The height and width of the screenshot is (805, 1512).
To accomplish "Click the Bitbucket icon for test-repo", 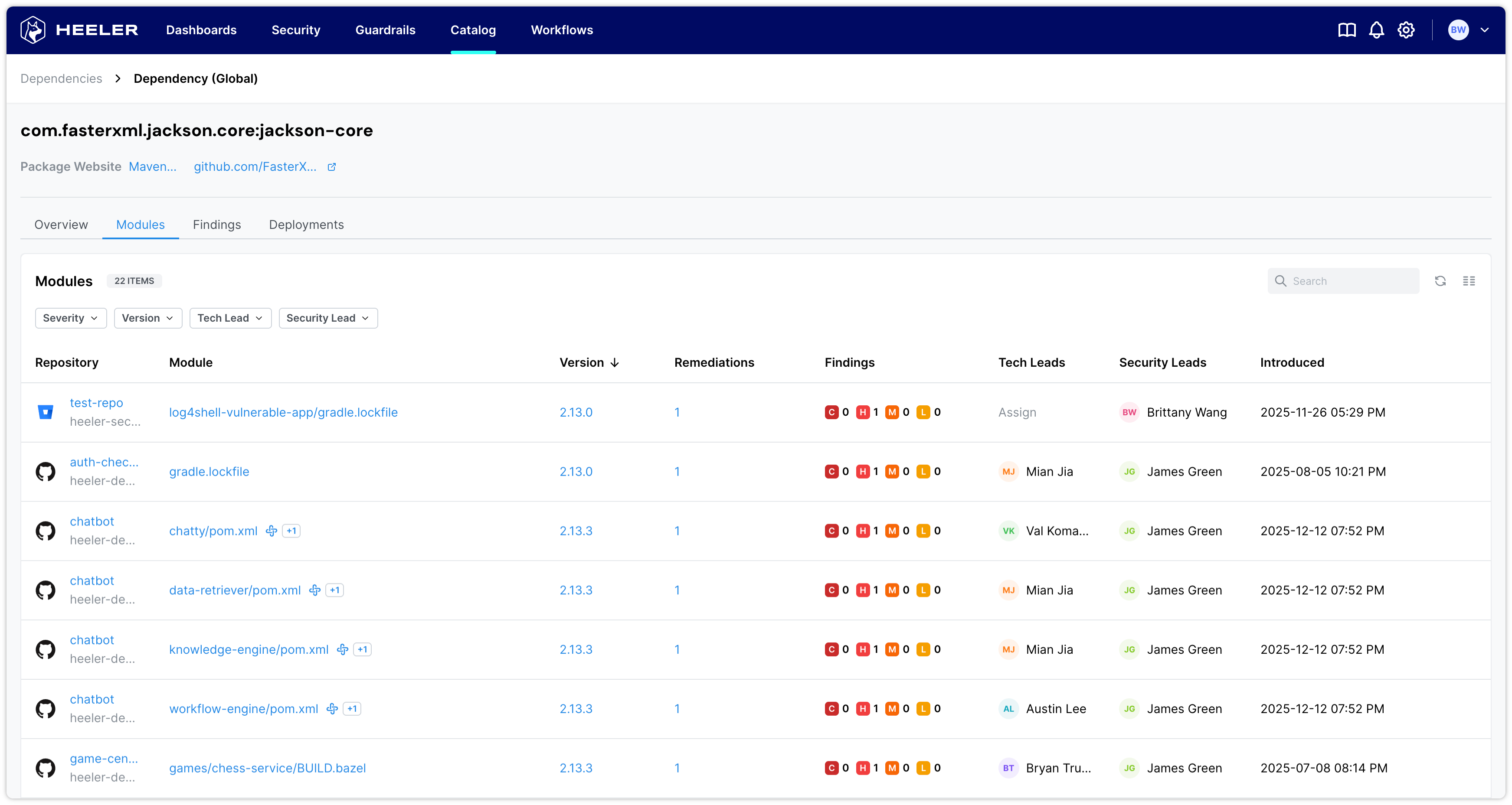I will (x=45, y=412).
